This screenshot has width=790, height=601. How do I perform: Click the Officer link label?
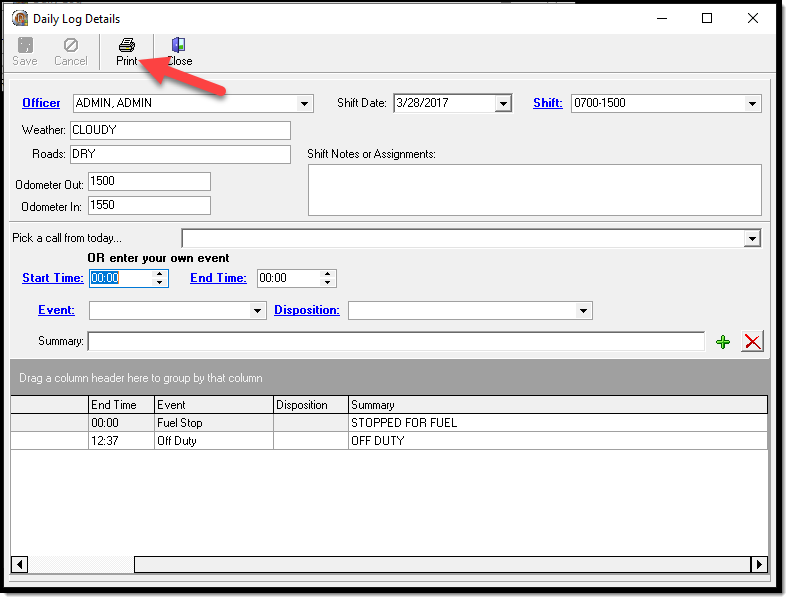pos(41,103)
